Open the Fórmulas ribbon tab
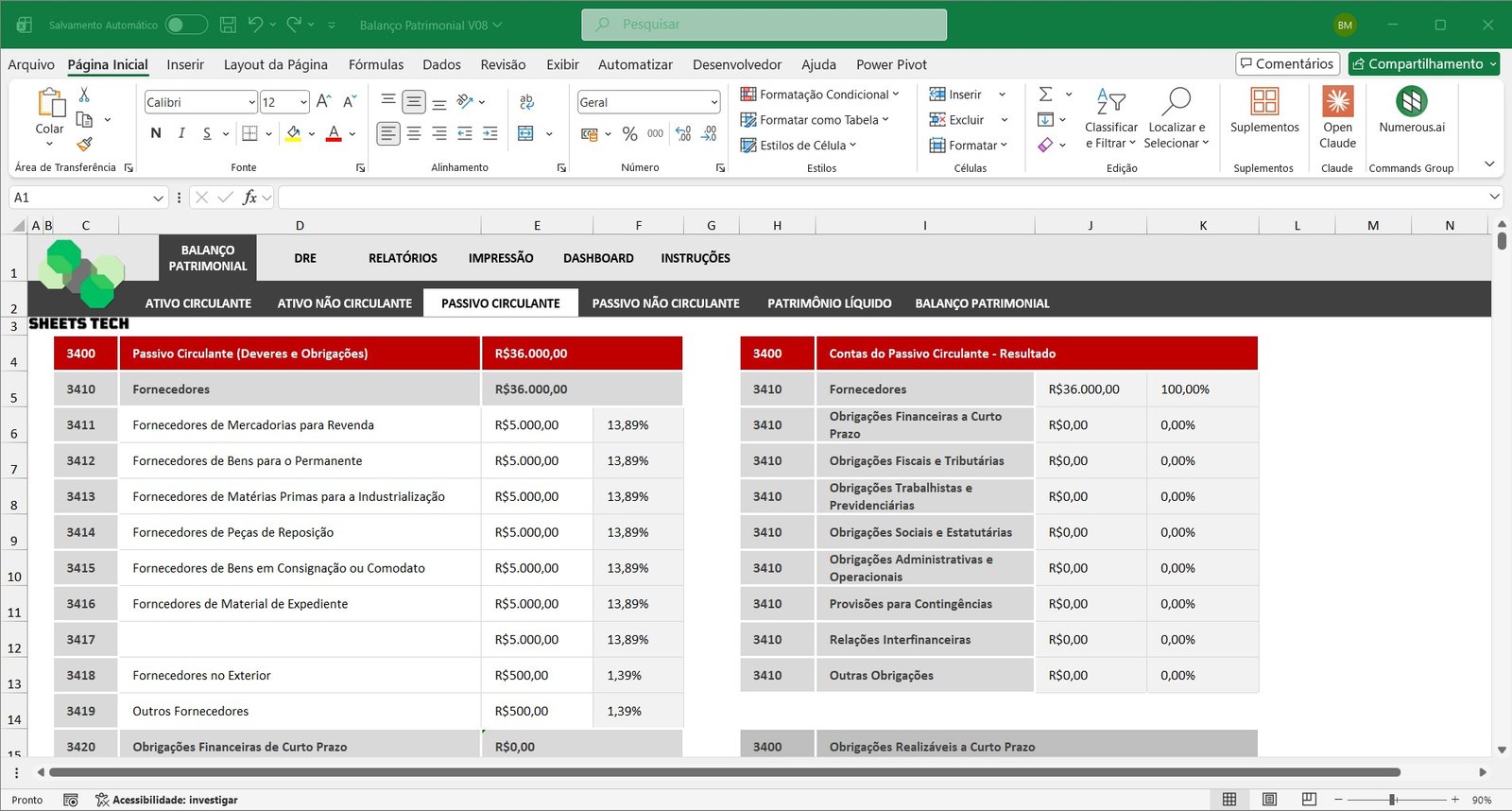Screen dimensions: 1512x811 click(x=375, y=64)
